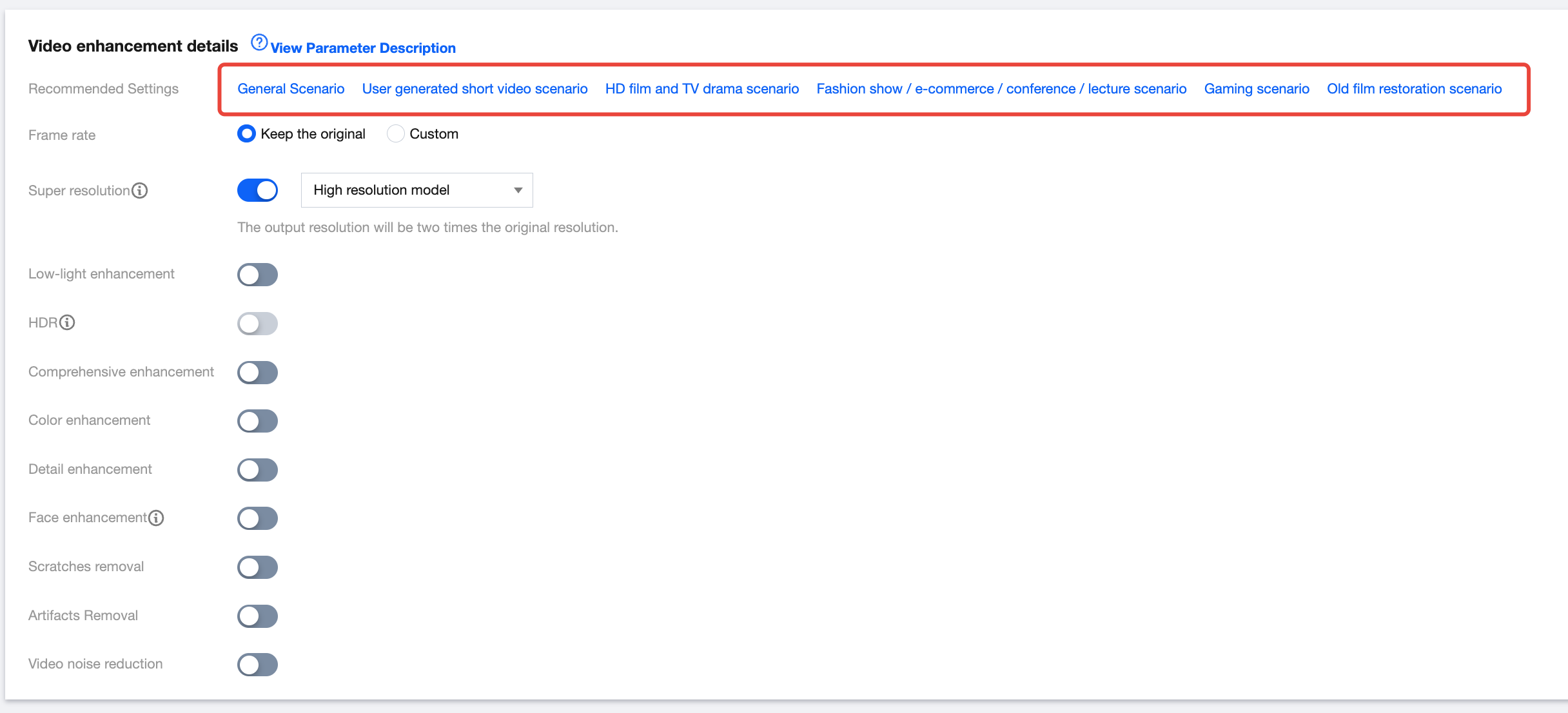Open the High resolution model dropdown
The image size is (1568, 713).
coord(416,190)
